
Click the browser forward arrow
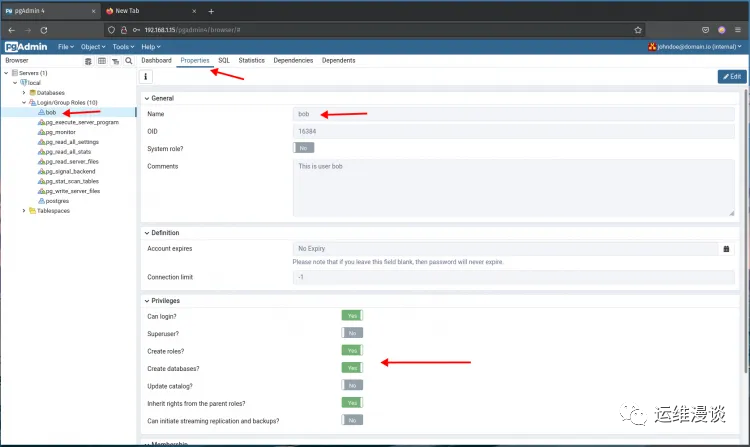pos(28,30)
